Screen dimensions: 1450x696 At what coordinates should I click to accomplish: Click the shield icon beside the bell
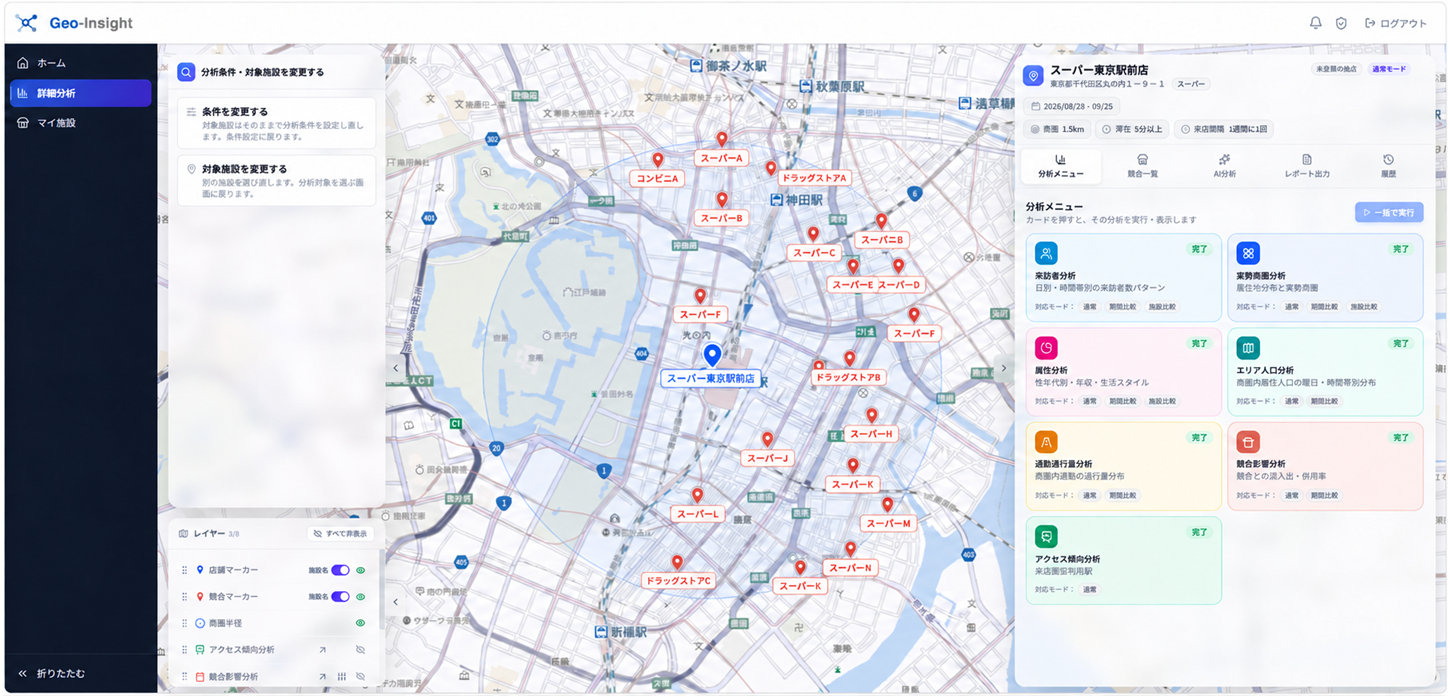click(1341, 23)
